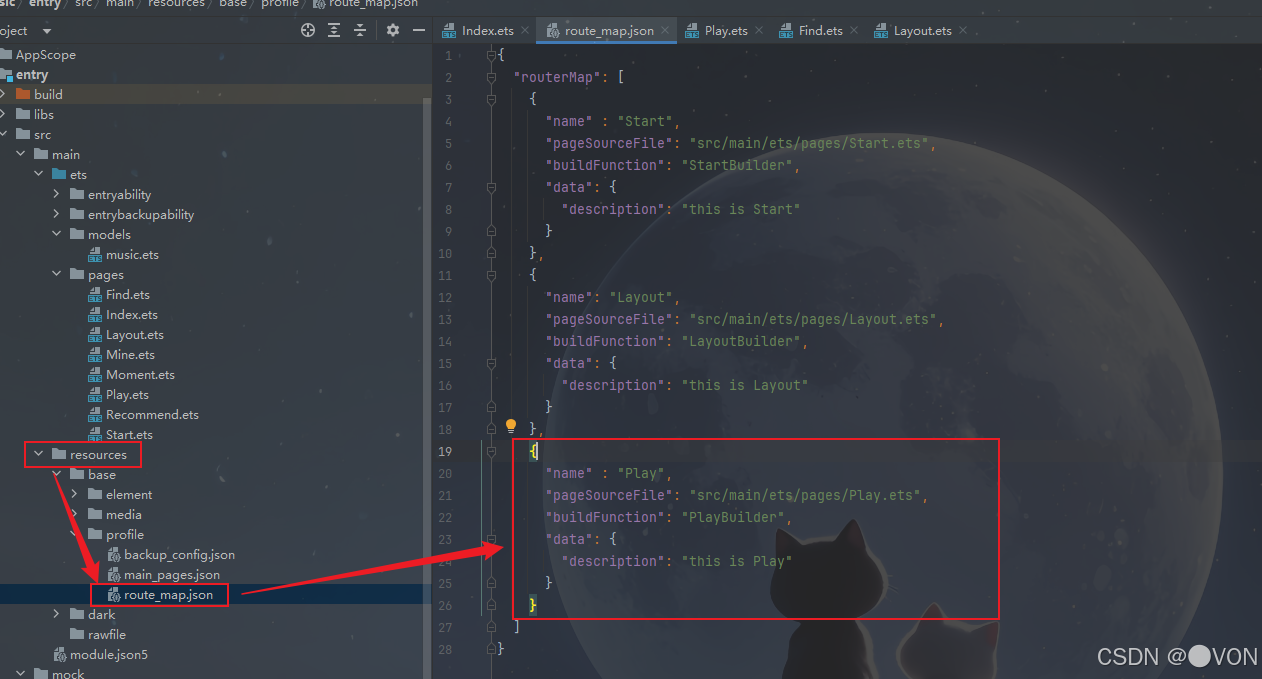Click the Mine.ets file icon

tap(95, 354)
